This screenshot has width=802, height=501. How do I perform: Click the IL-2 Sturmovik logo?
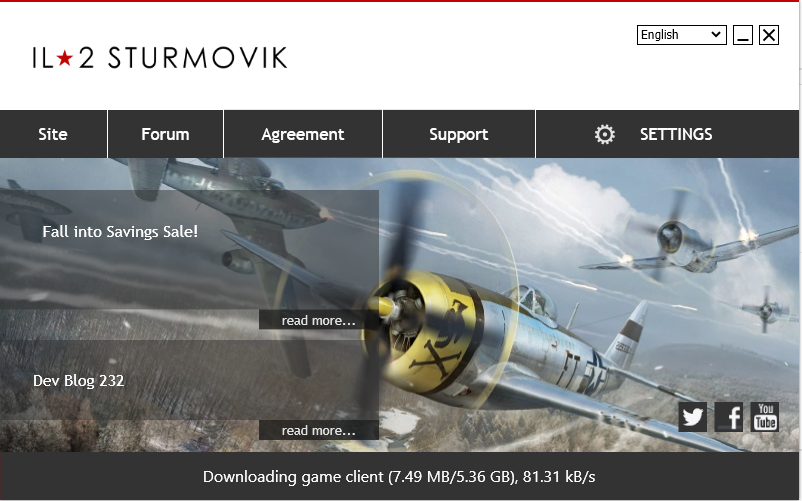click(x=160, y=58)
